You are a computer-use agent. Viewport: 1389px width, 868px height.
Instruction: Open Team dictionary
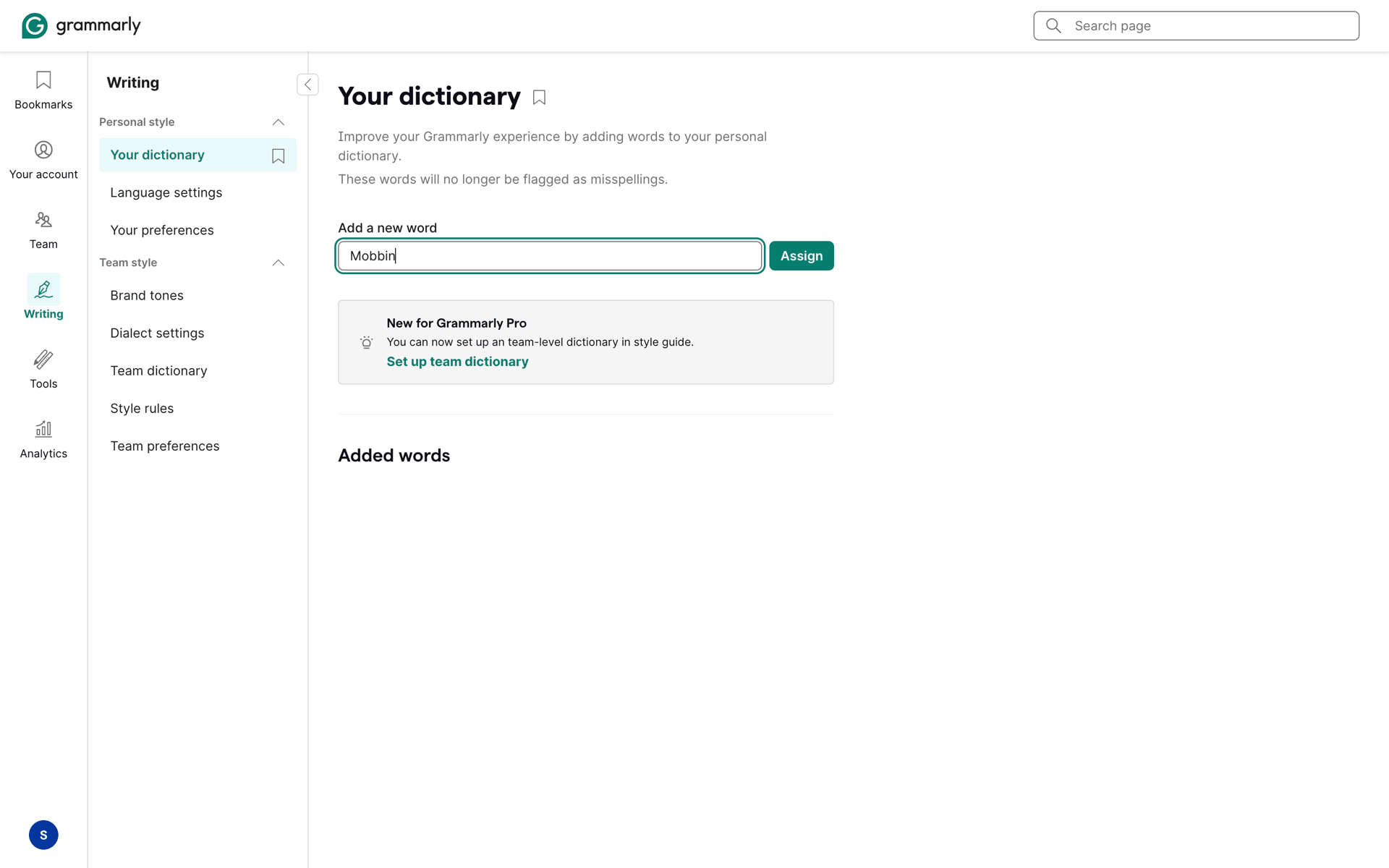pos(158,370)
